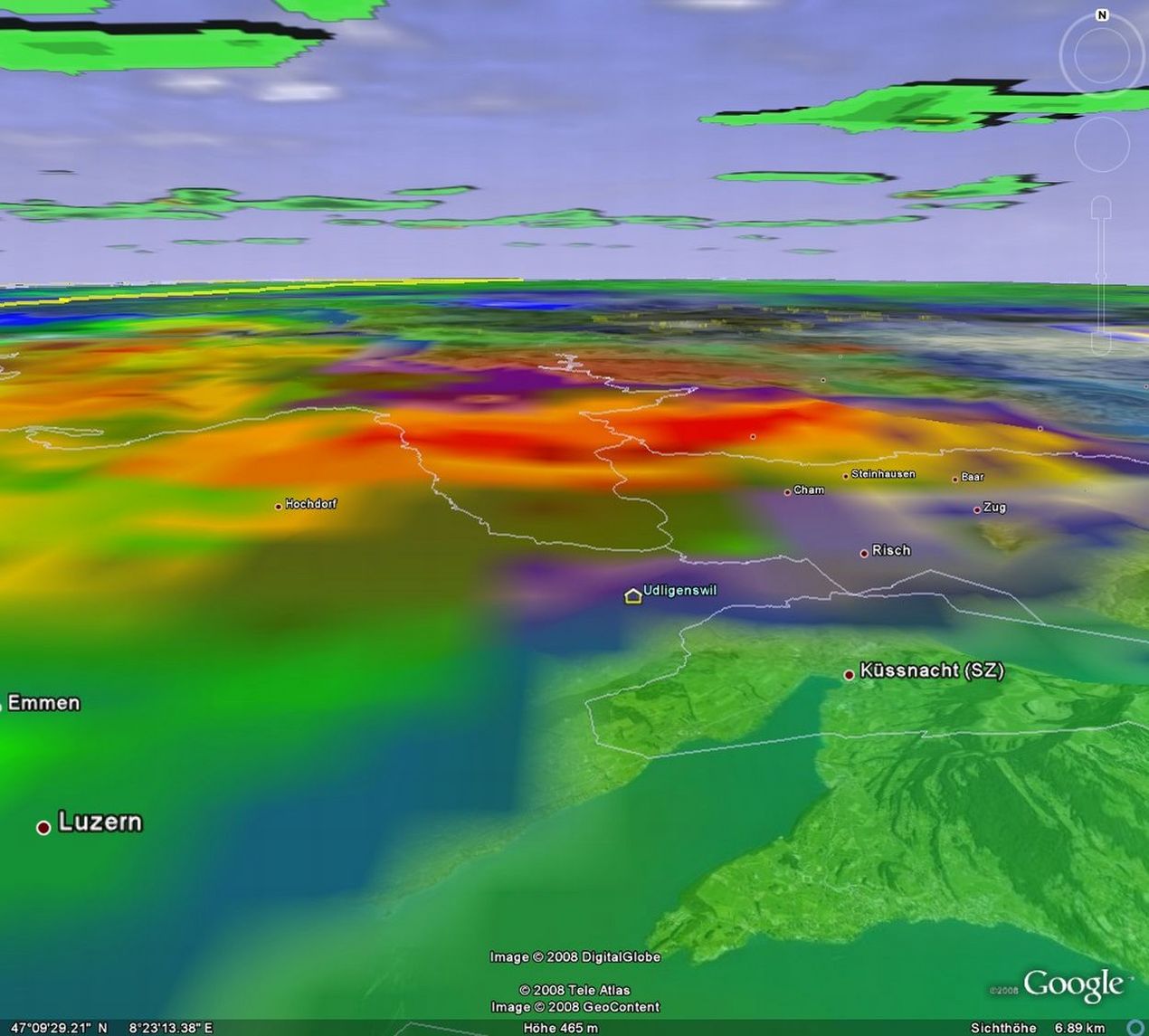Click the zoom-in end of zoom slider
1149x1036 pixels.
click(x=1101, y=209)
